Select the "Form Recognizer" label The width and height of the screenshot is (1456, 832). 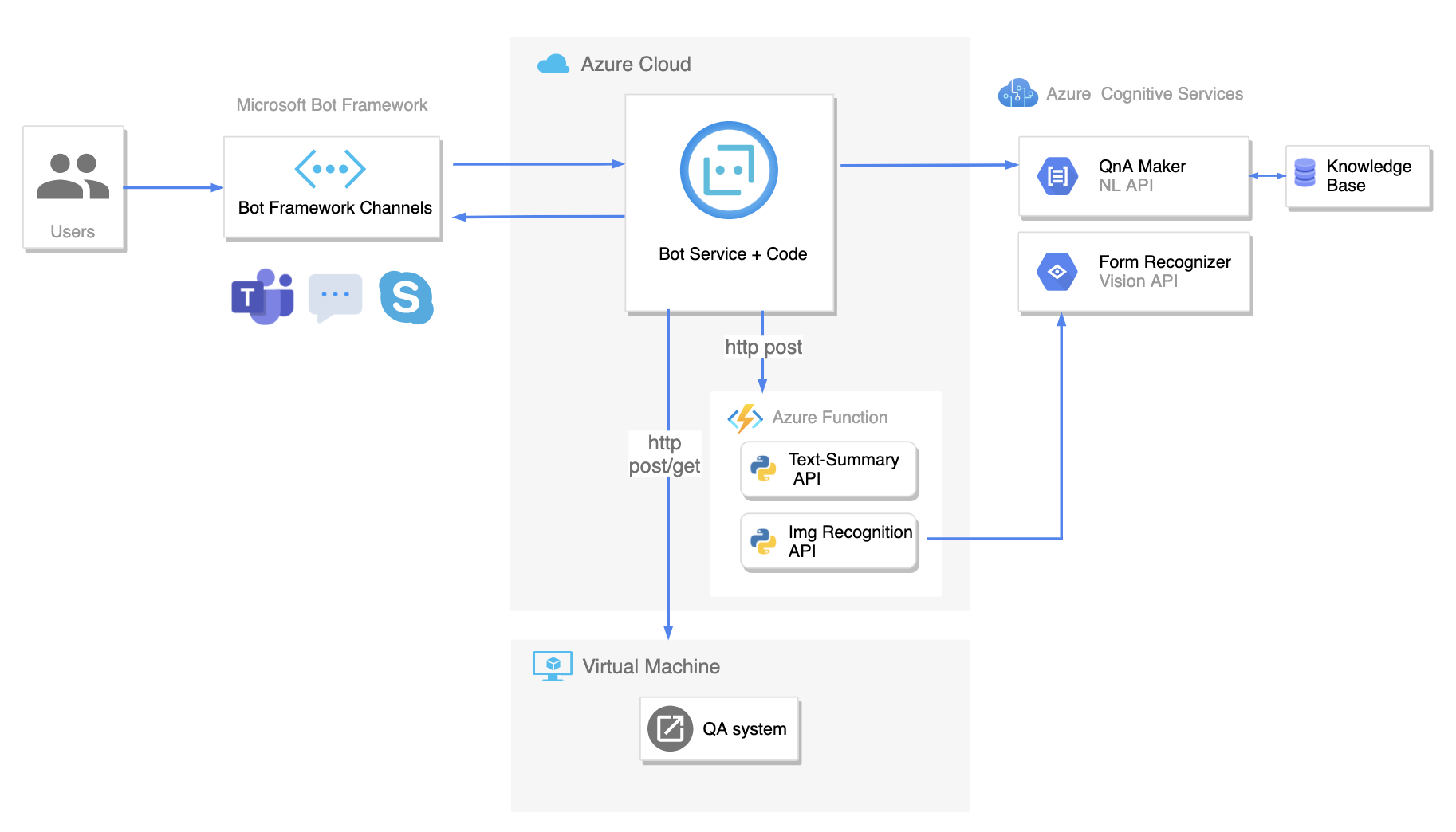pyautogui.click(x=1164, y=261)
